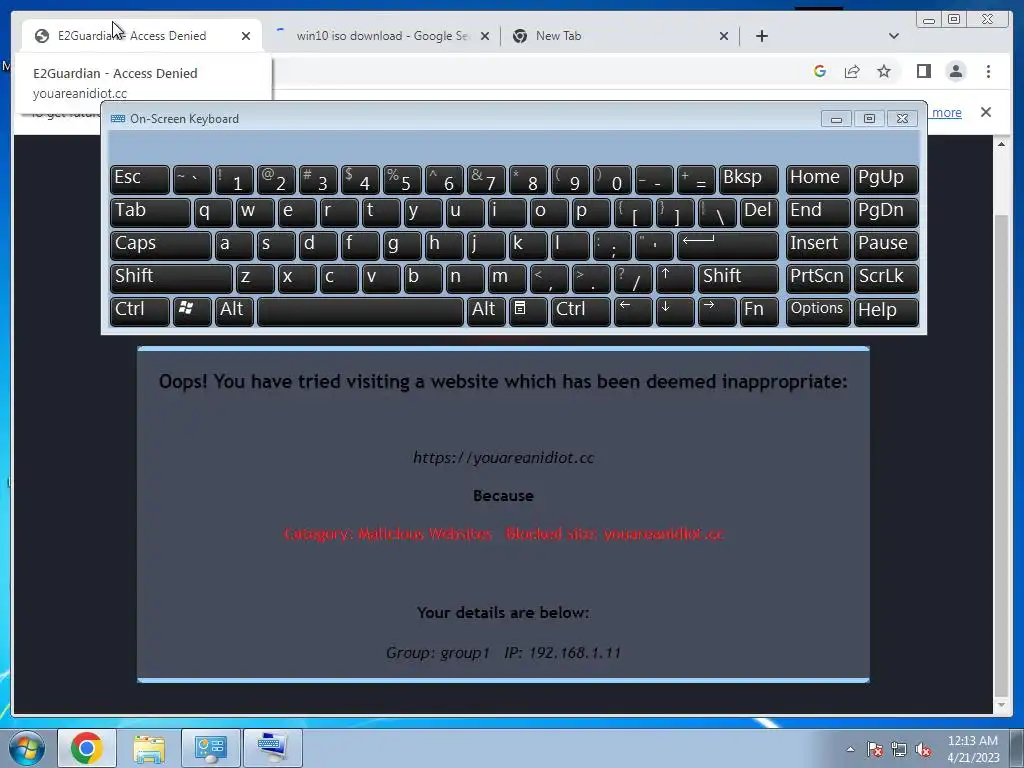Click the Pause key
This screenshot has height=768, width=1024.
tap(886, 244)
